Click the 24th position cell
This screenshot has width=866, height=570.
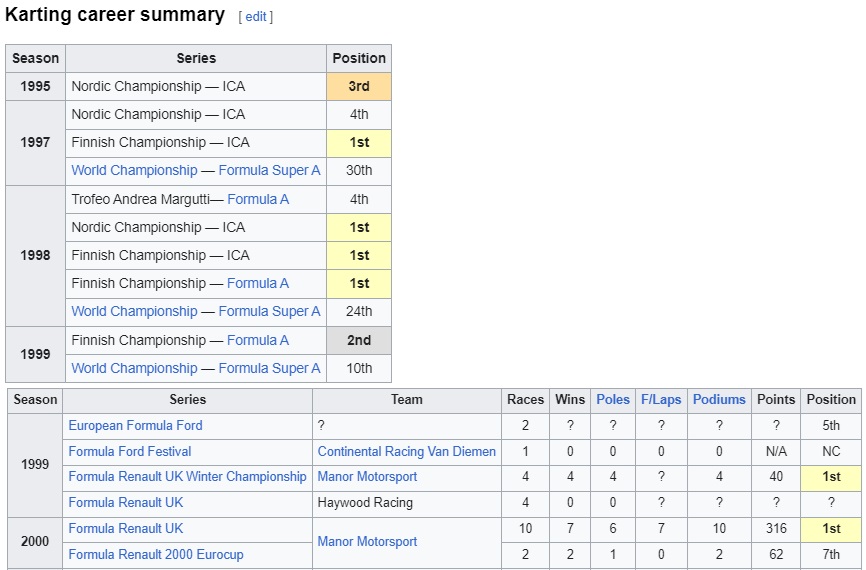[x=359, y=312]
